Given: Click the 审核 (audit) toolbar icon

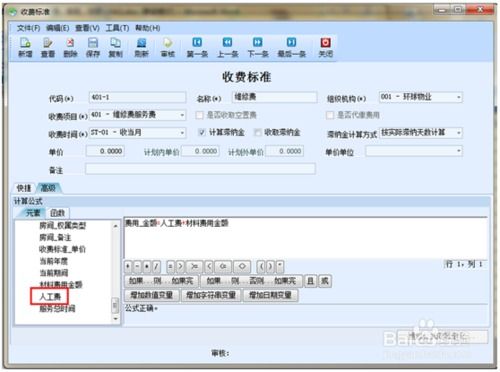Looking at the screenshot, I should pyautogui.click(x=168, y=47).
